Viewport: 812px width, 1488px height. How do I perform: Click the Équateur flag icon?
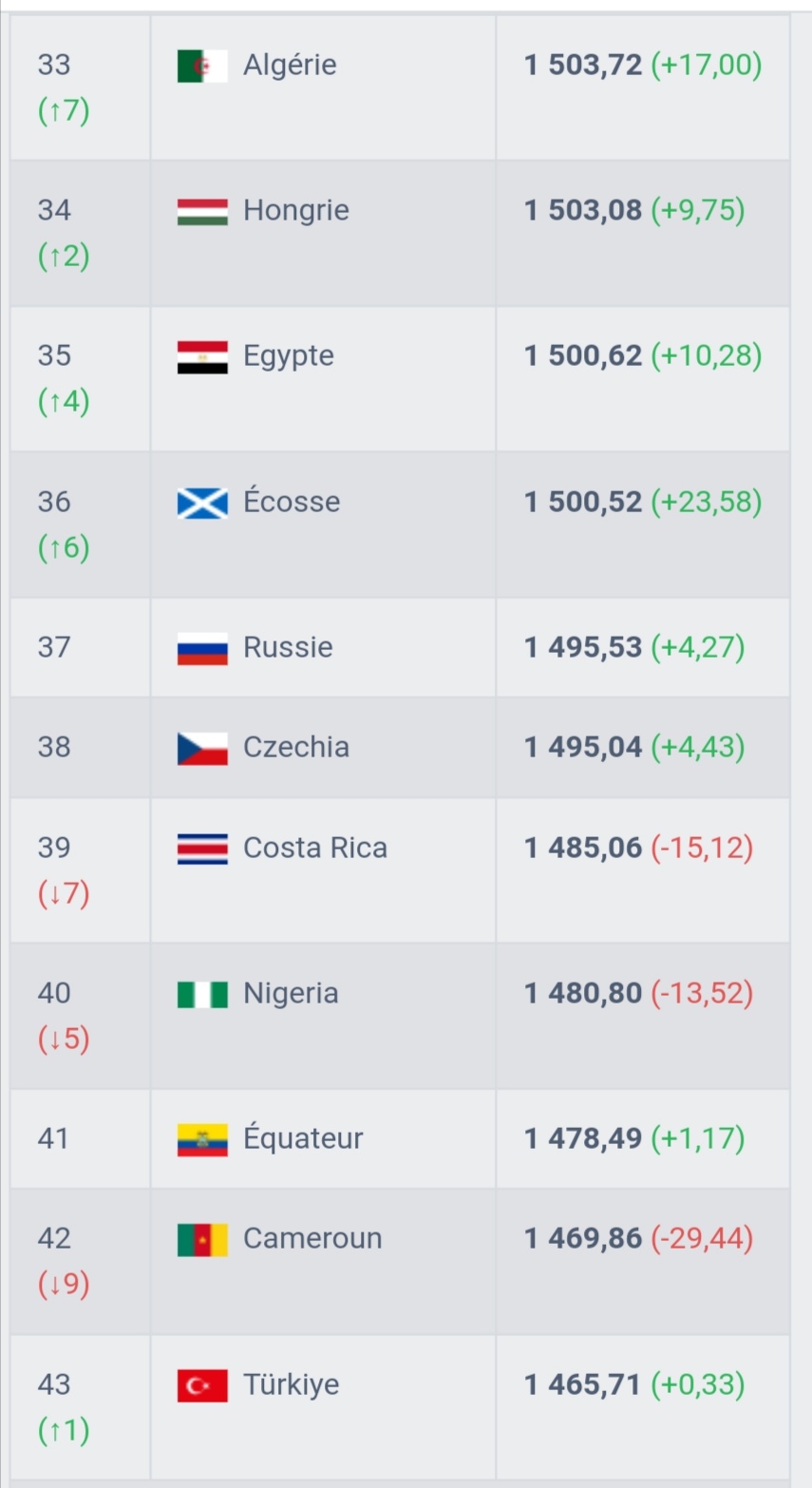(x=202, y=1140)
